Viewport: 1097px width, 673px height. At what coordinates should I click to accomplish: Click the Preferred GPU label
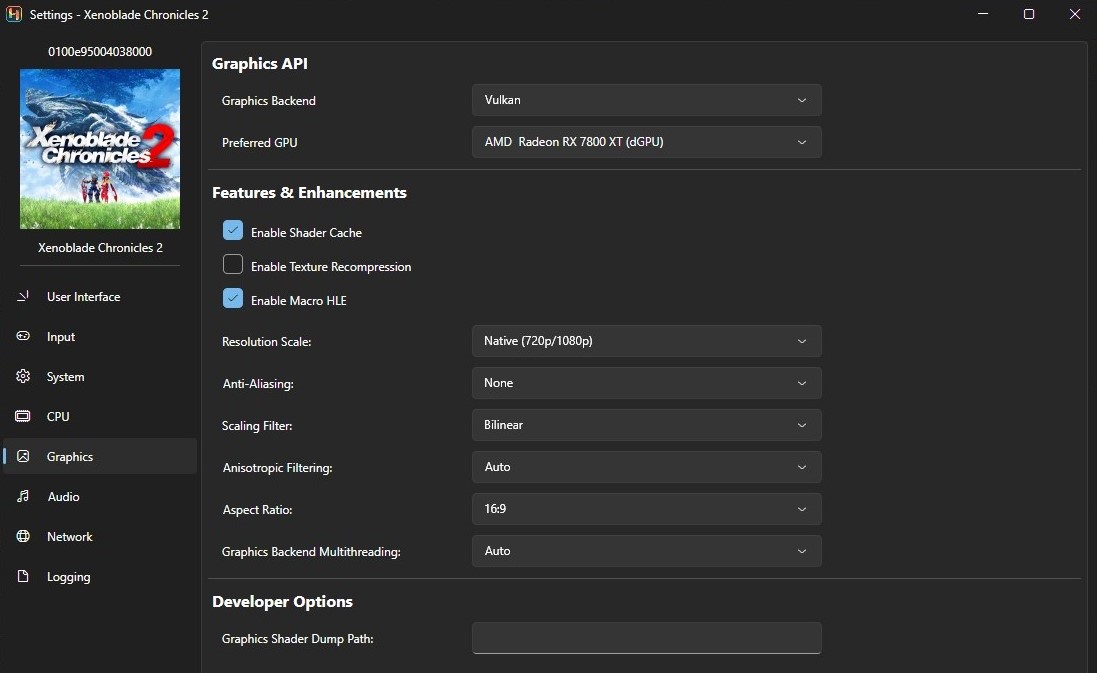pyautogui.click(x=260, y=143)
